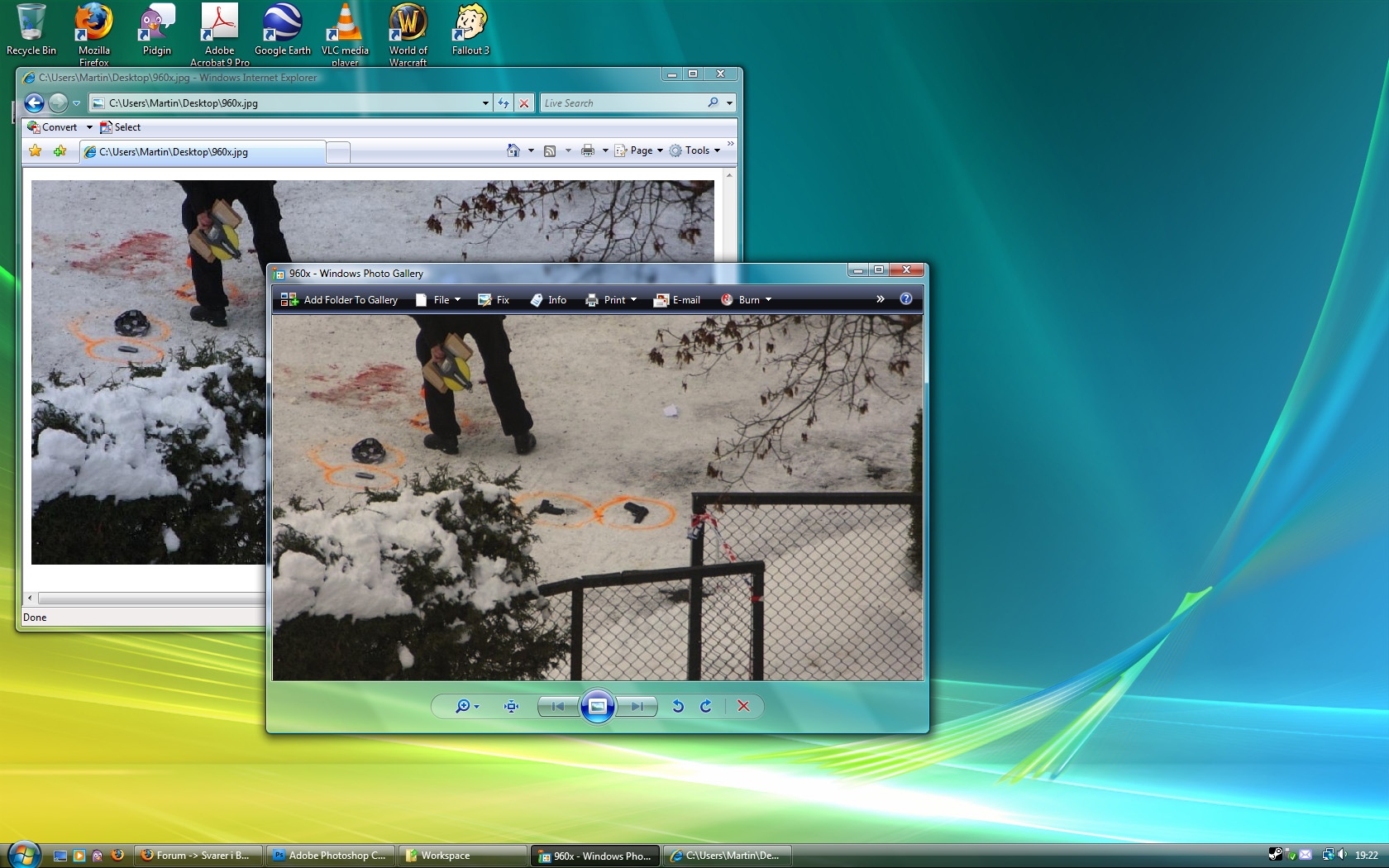This screenshot has width=1389, height=868.
Task: Click the Home icon in Internet Explorer
Action: click(513, 150)
